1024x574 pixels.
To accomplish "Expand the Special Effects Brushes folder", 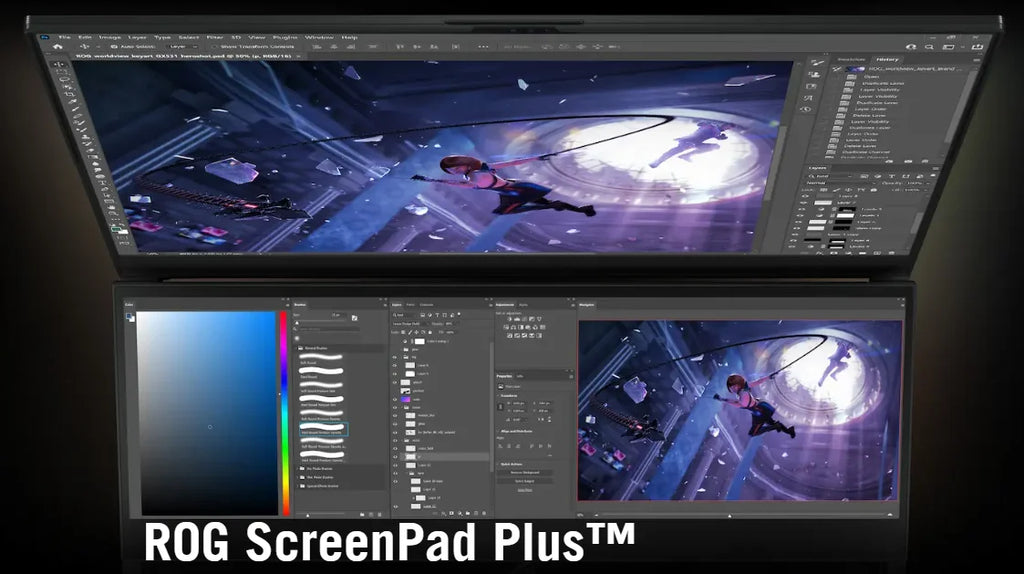I will [x=297, y=486].
